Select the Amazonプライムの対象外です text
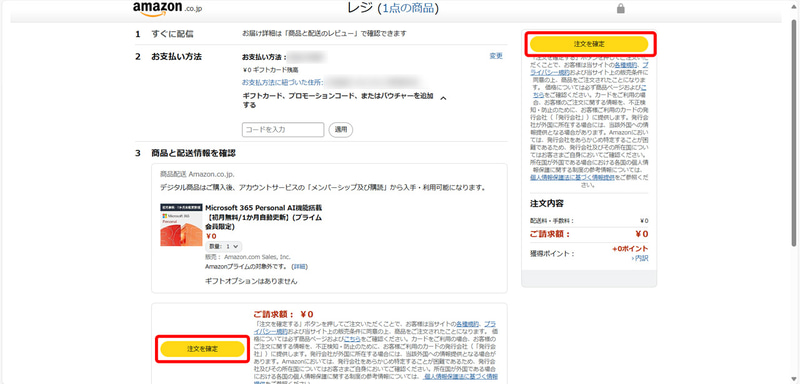 (246, 267)
